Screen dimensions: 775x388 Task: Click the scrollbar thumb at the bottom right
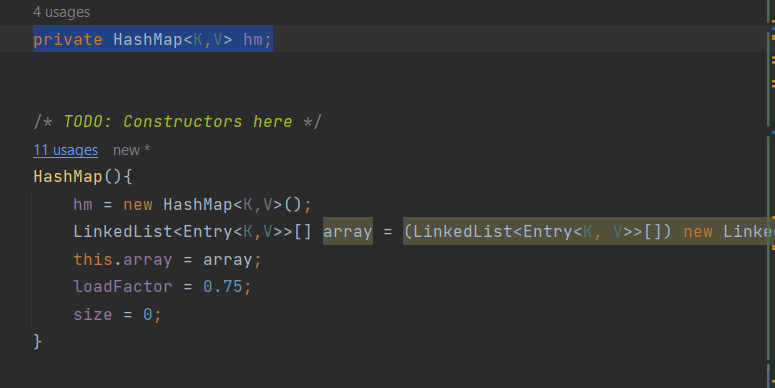point(769,376)
